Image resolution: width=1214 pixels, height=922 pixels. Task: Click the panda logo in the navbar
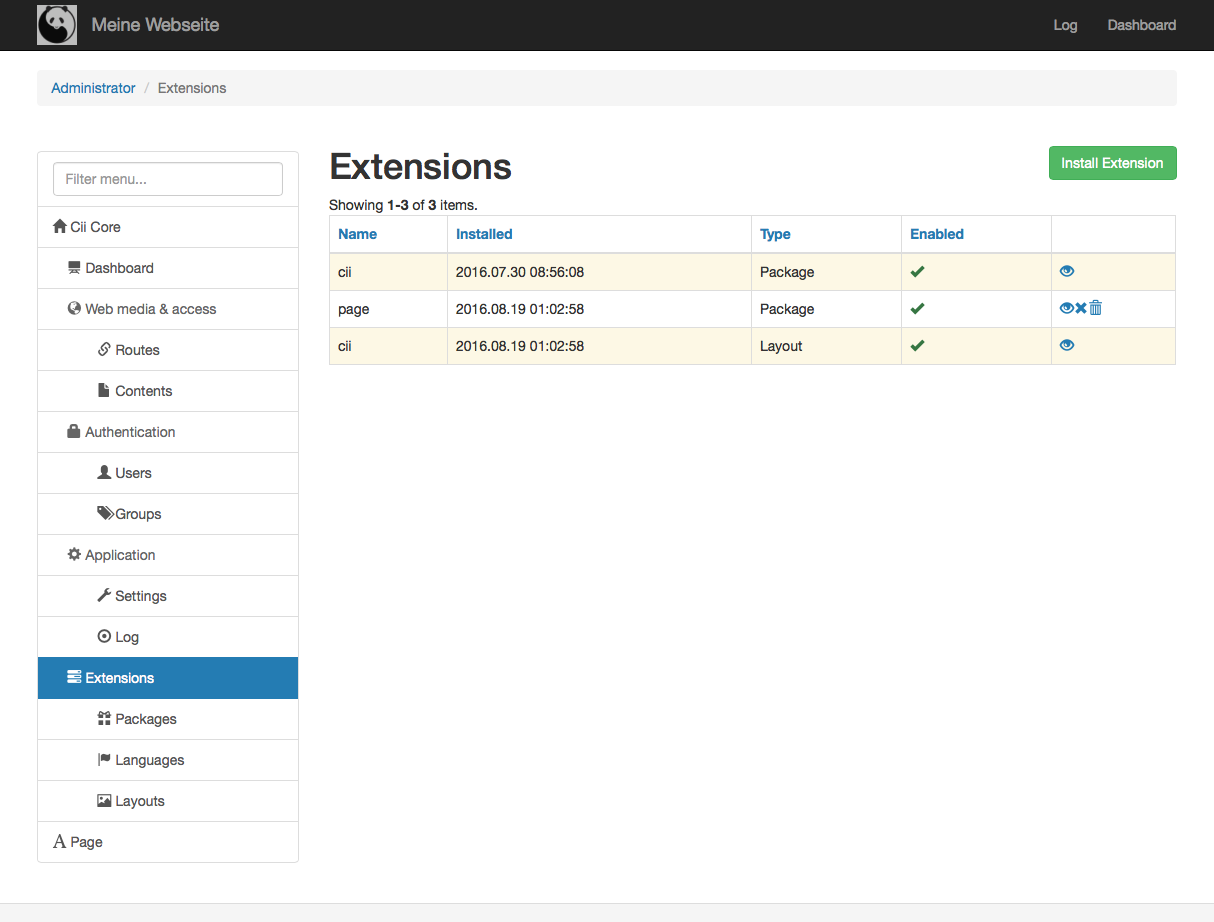(57, 25)
